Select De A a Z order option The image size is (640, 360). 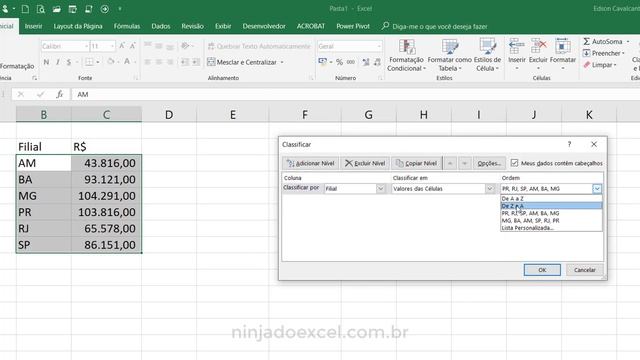551,198
